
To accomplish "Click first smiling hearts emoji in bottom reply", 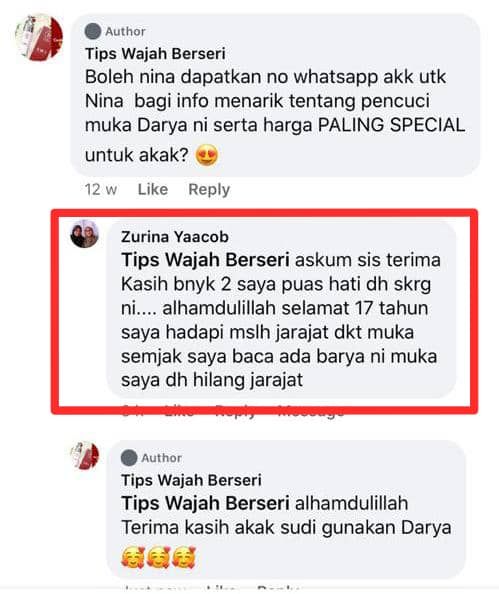I will (x=133, y=558).
